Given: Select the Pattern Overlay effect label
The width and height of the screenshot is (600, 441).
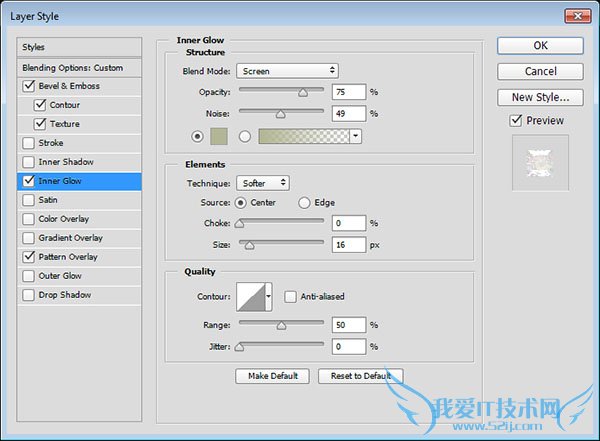Looking at the screenshot, I should pos(68,257).
